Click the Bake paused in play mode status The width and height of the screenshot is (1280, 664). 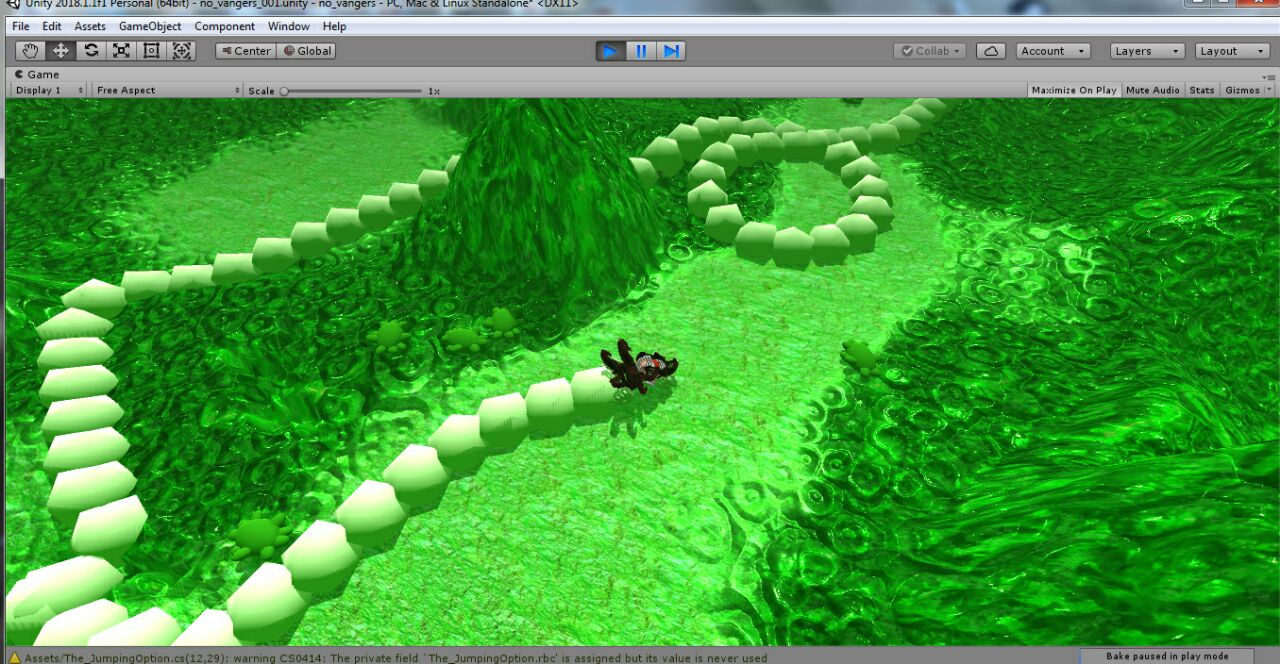tap(1167, 656)
